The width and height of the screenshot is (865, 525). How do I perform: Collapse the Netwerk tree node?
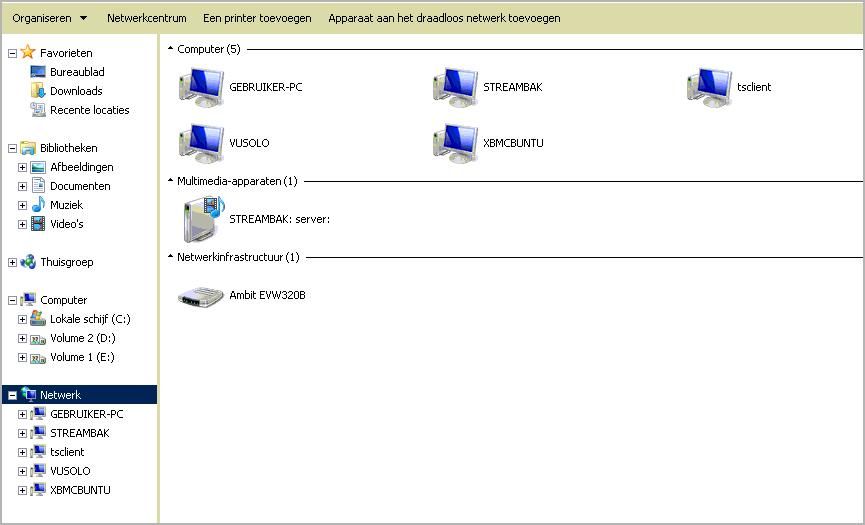tap(12, 395)
